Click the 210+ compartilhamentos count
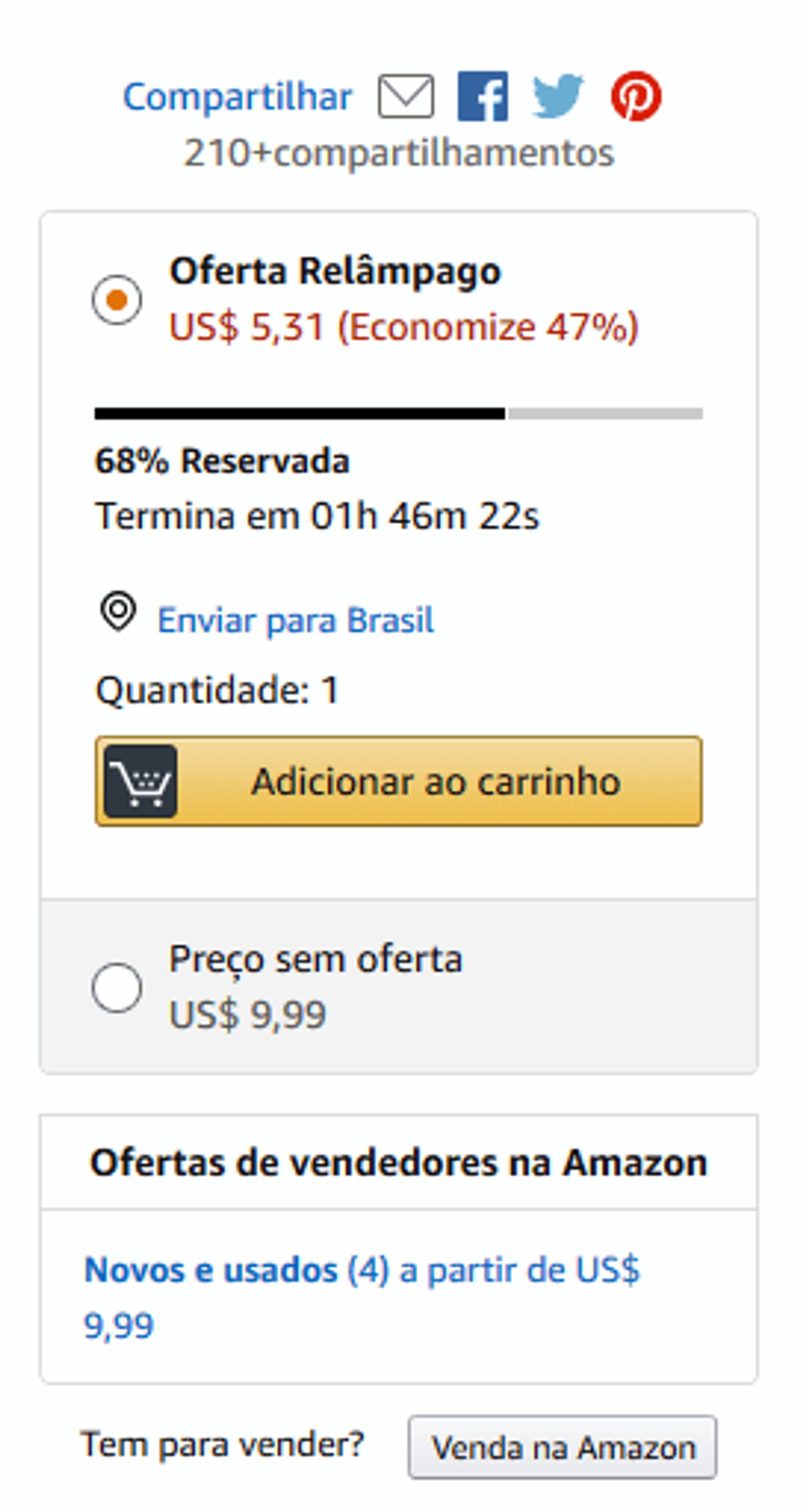The height and width of the screenshot is (1512, 803). coord(398,153)
